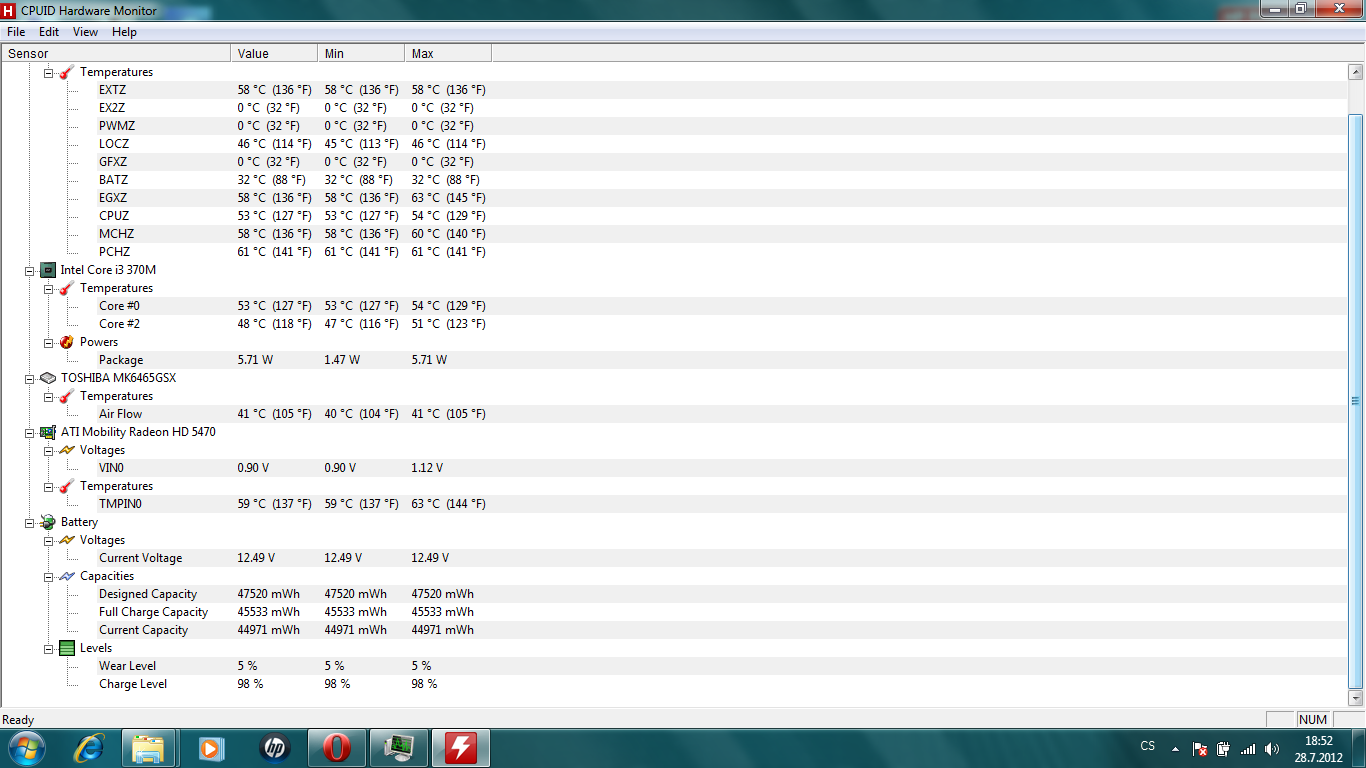Click the Powers flame icon

tap(67, 342)
